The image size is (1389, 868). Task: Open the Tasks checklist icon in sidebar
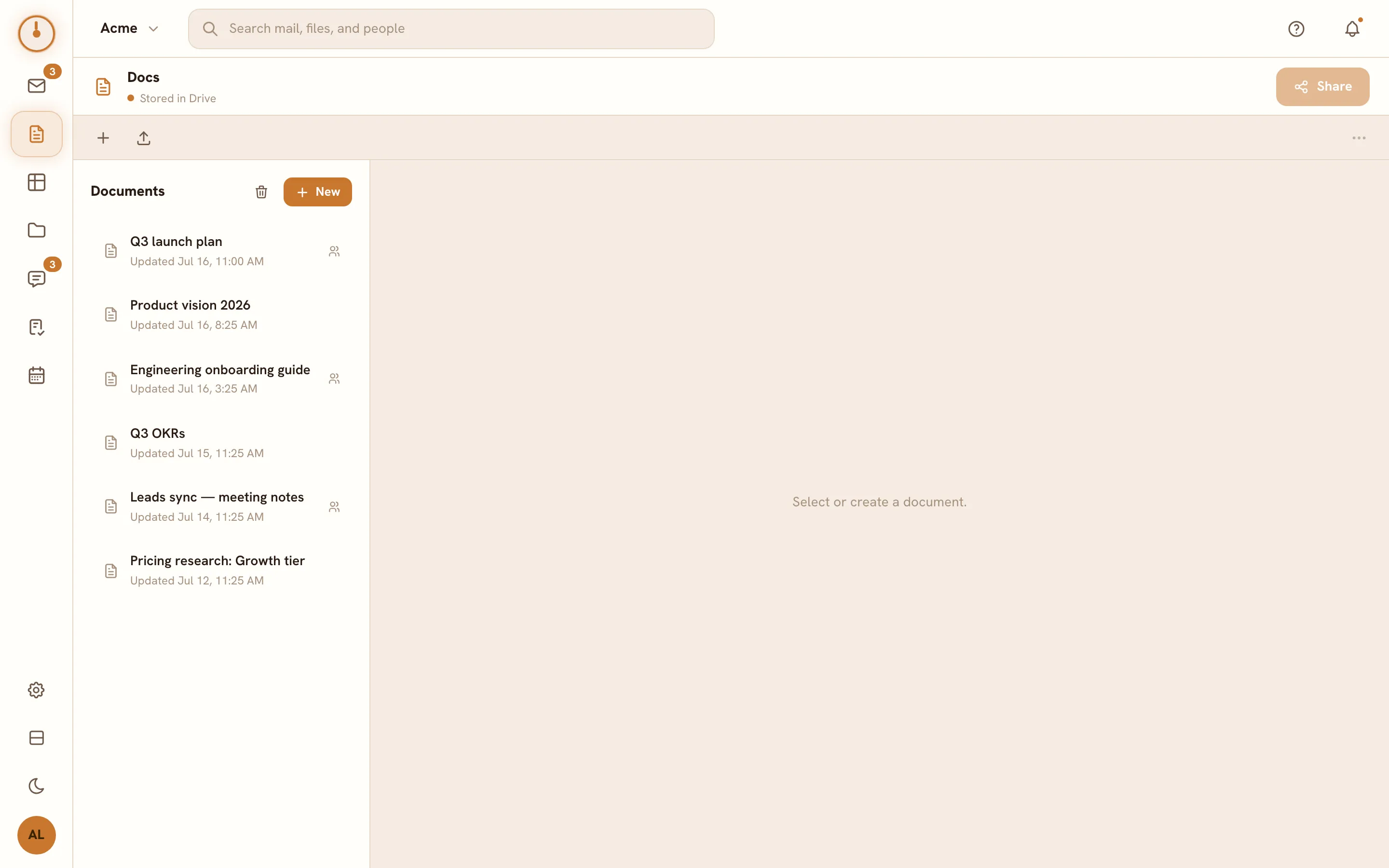(37, 327)
